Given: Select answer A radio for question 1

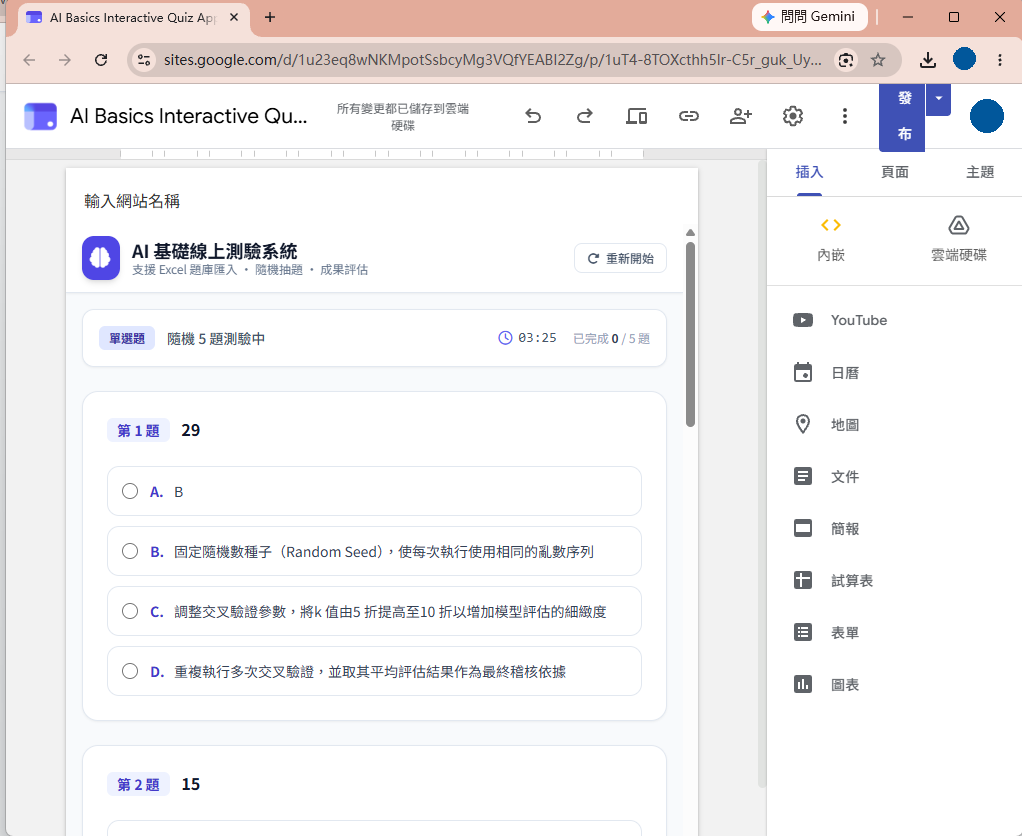Looking at the screenshot, I should point(130,491).
